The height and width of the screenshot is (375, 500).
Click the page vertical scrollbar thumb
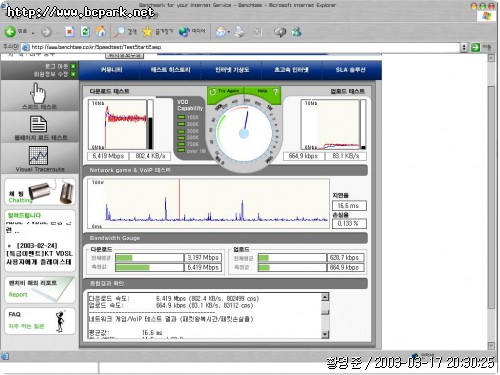491,197
